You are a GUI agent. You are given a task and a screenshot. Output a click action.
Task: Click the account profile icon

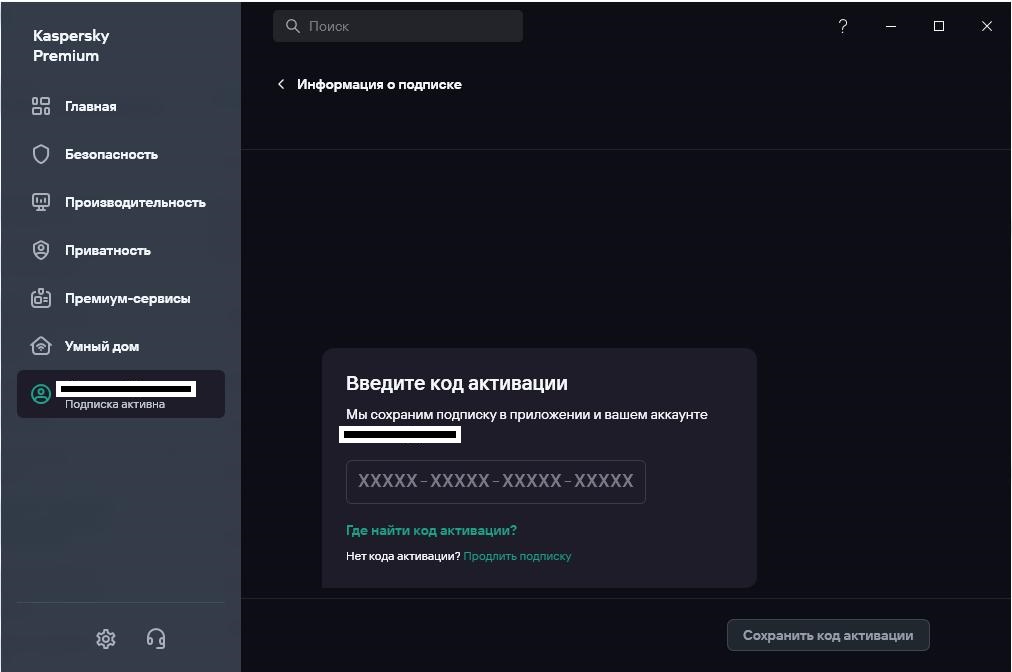point(41,394)
